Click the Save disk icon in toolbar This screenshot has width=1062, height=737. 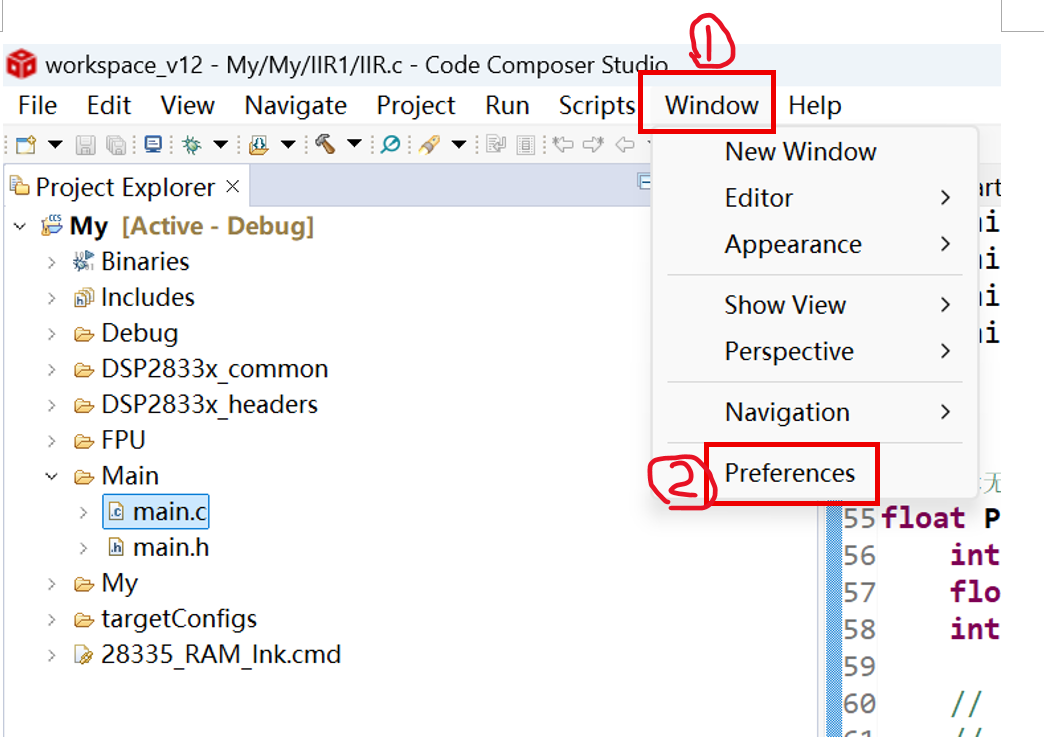(86, 145)
